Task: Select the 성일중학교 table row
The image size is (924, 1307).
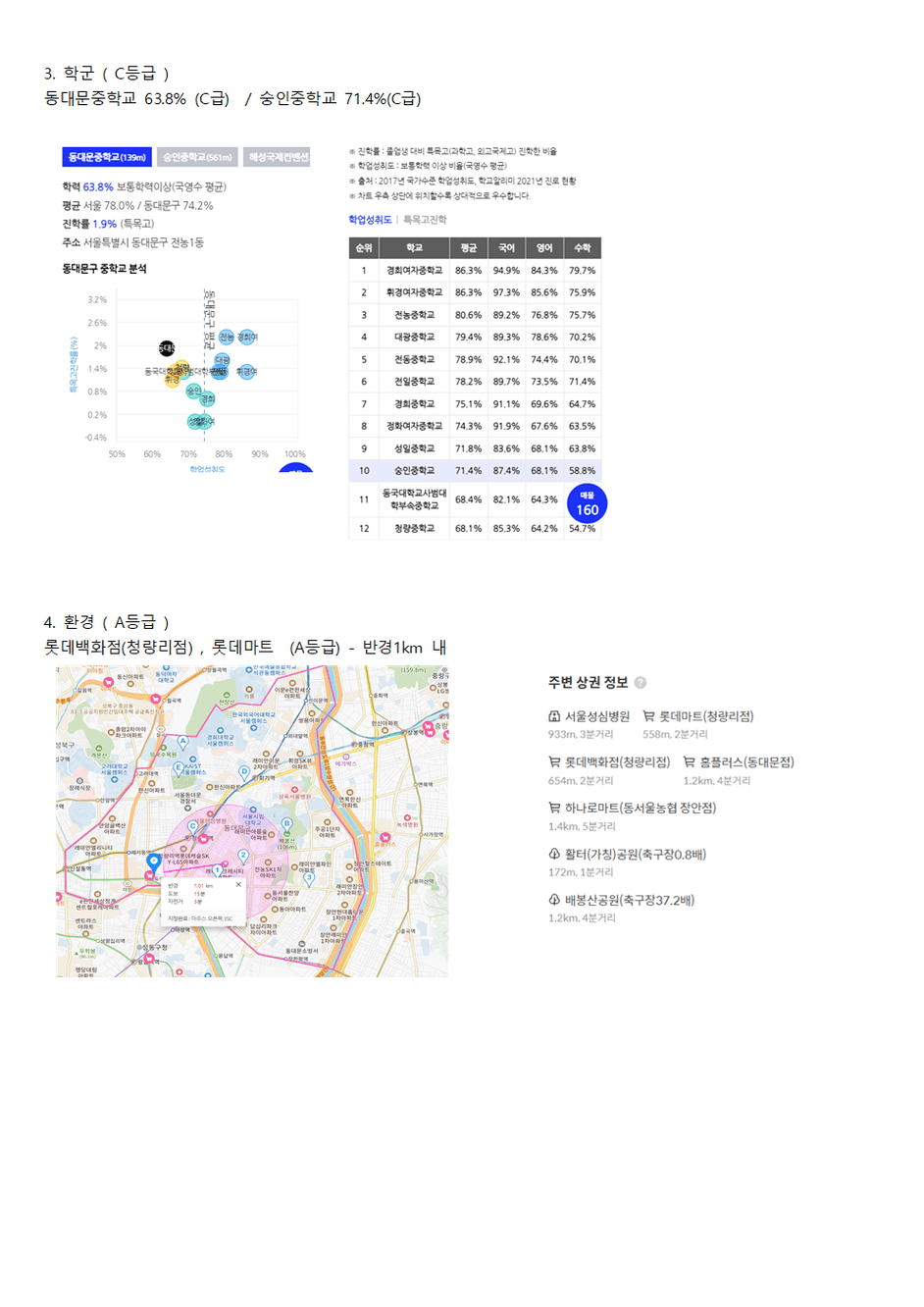Action: [475, 448]
